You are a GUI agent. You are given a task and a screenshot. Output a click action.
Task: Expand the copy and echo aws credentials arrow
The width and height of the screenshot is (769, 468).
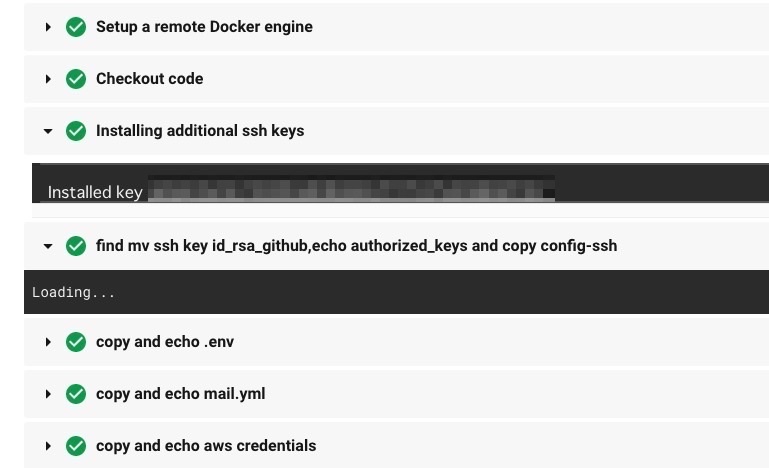coord(48,446)
